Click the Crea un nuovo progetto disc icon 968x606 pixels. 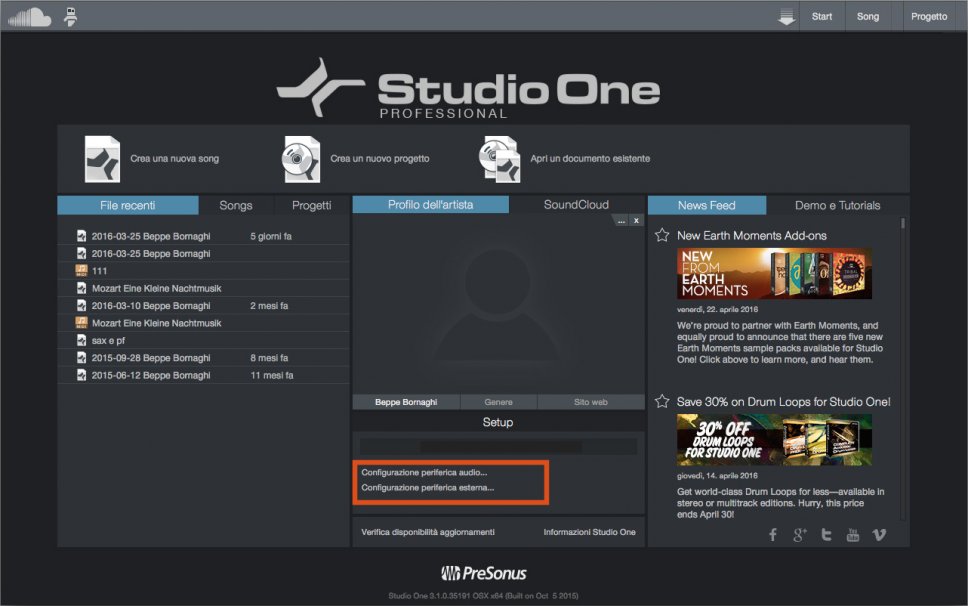(x=301, y=159)
